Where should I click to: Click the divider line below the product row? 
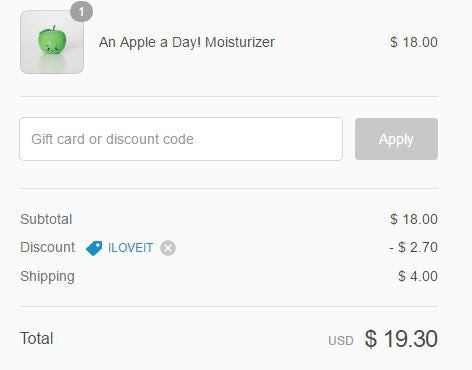[x=229, y=96]
